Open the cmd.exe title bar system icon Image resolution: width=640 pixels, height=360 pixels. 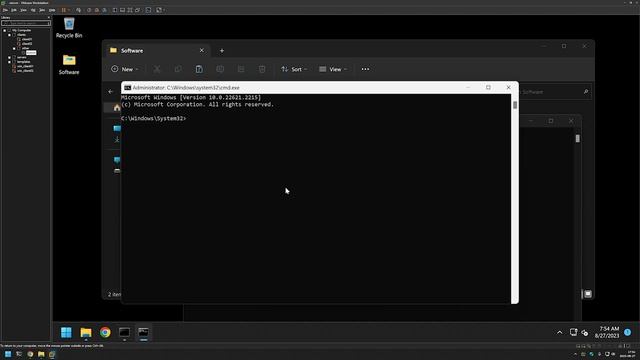pyautogui.click(x=127, y=88)
